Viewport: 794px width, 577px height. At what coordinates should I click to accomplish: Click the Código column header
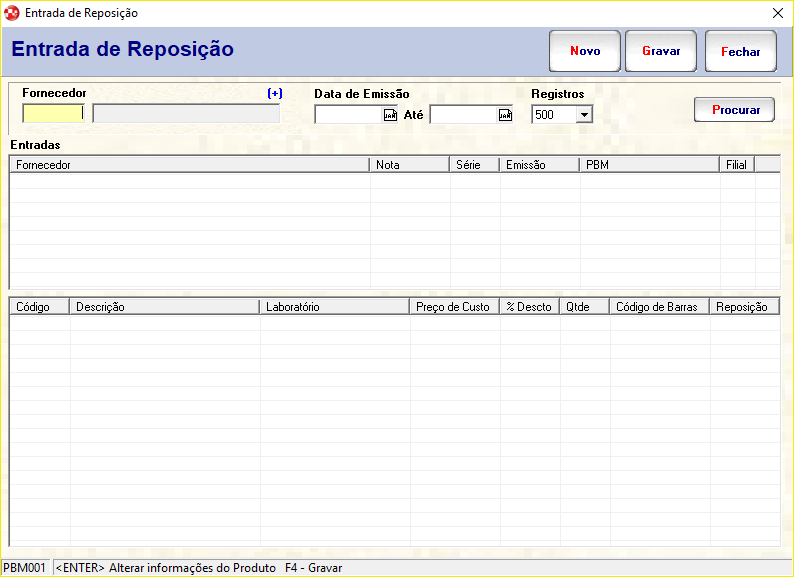pyautogui.click(x=39, y=306)
